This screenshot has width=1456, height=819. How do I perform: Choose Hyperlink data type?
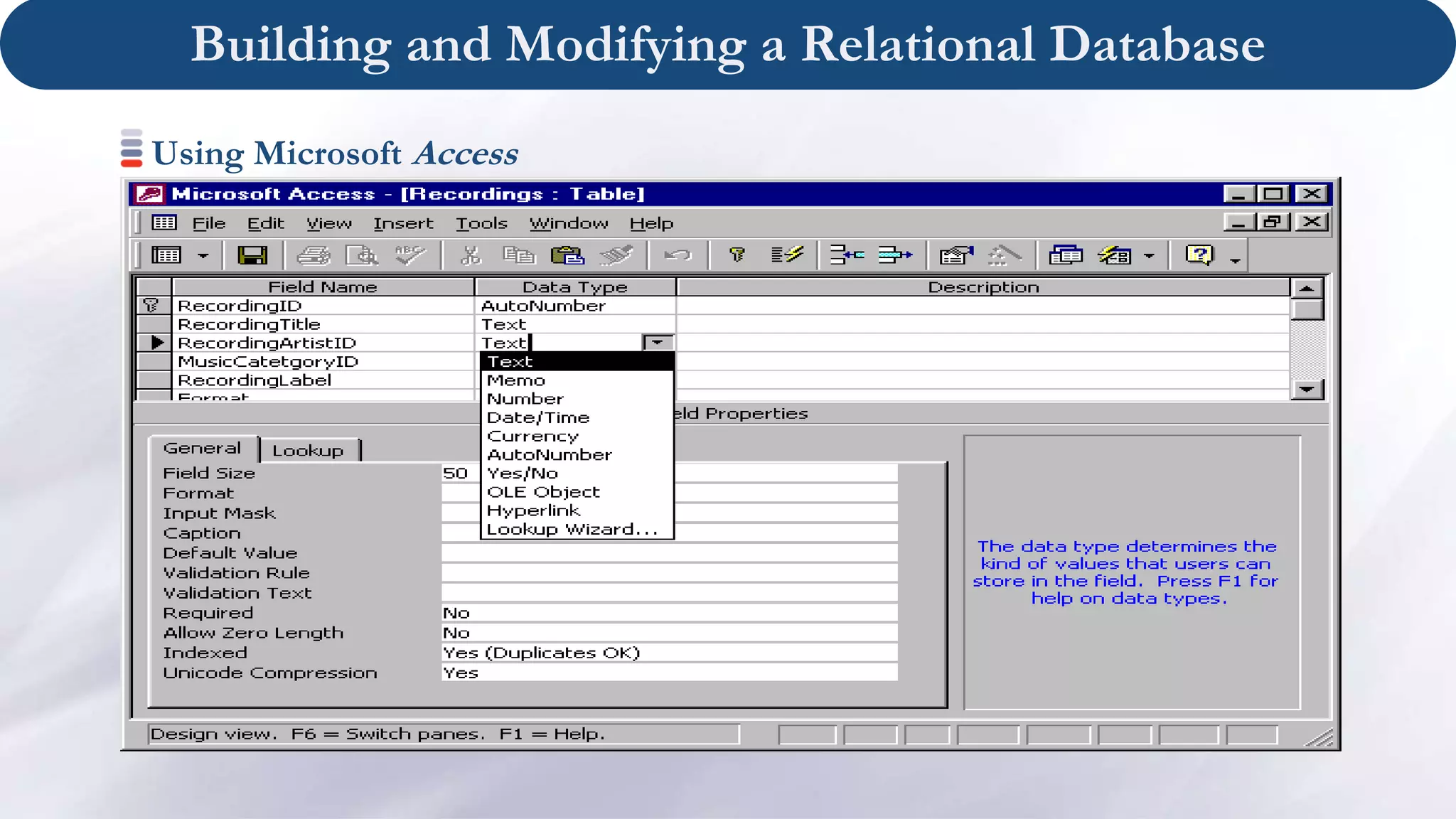point(577,510)
